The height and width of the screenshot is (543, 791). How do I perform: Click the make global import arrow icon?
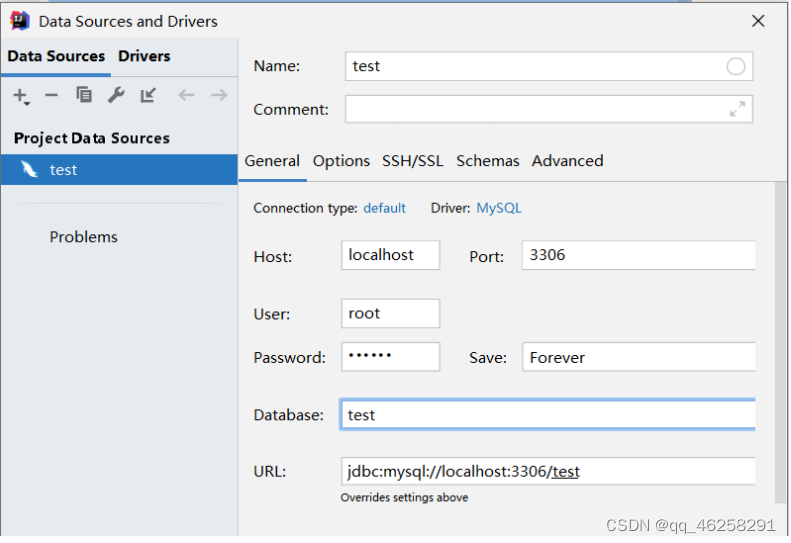point(148,95)
